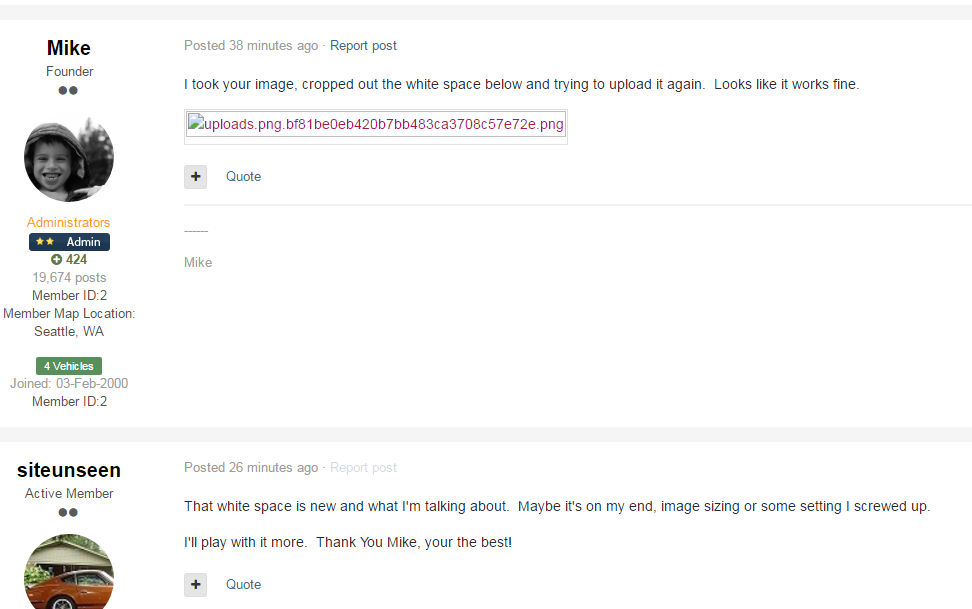Open Mike's avatar photo
This screenshot has height=609, width=972.
(x=69, y=159)
